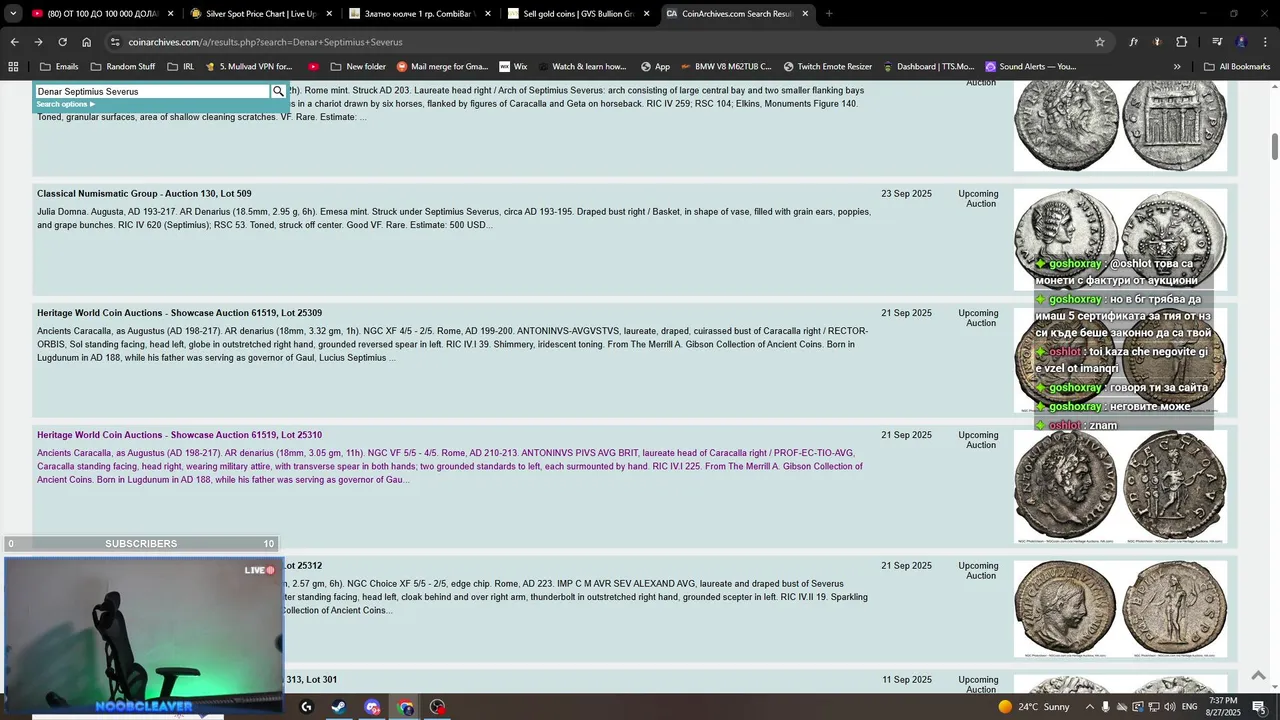Click the Denar Septimius Severus search field

(152, 91)
